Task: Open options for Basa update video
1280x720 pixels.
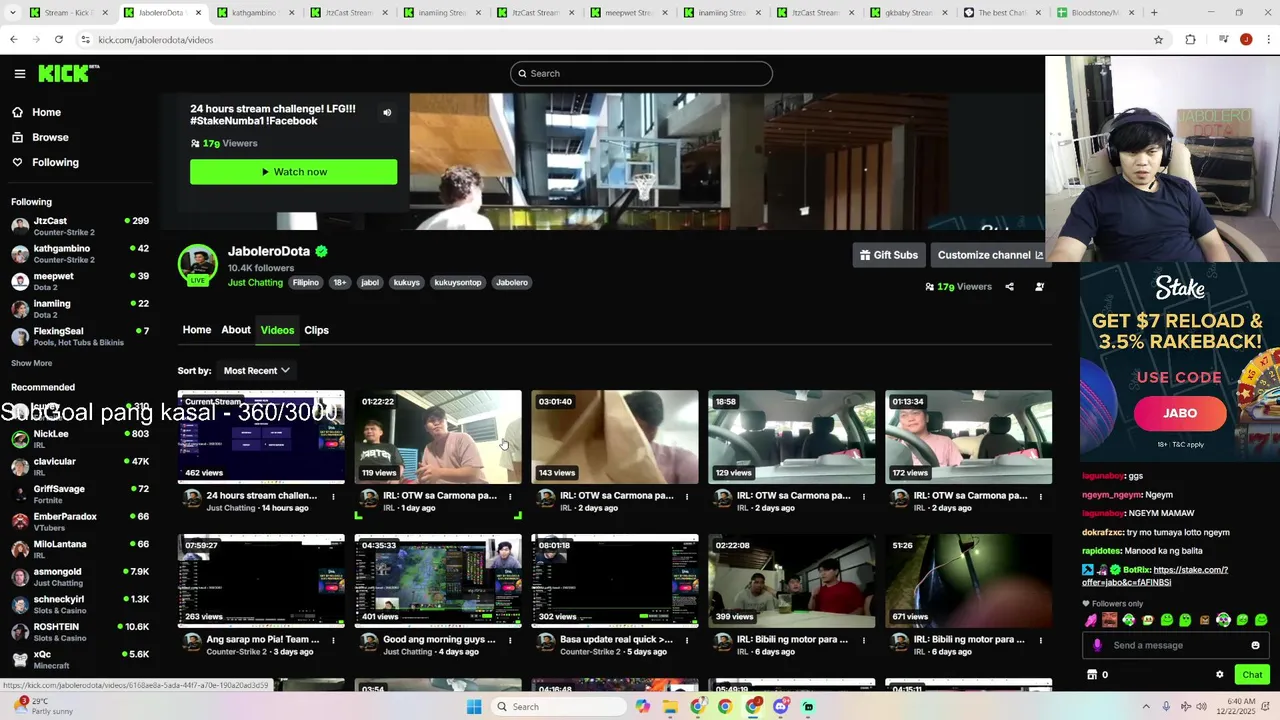Action: coord(687,640)
